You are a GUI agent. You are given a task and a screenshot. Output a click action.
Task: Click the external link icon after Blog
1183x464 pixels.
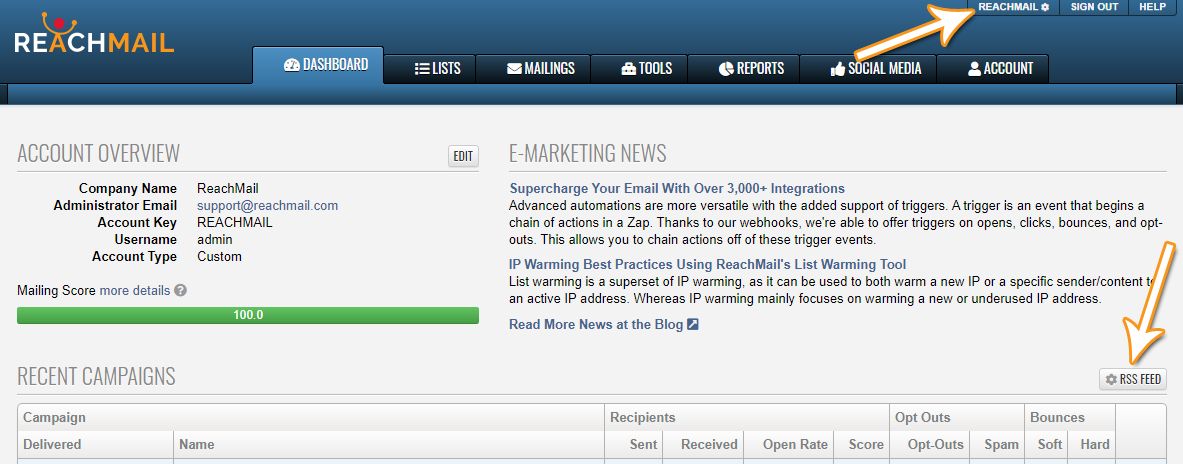(692, 325)
